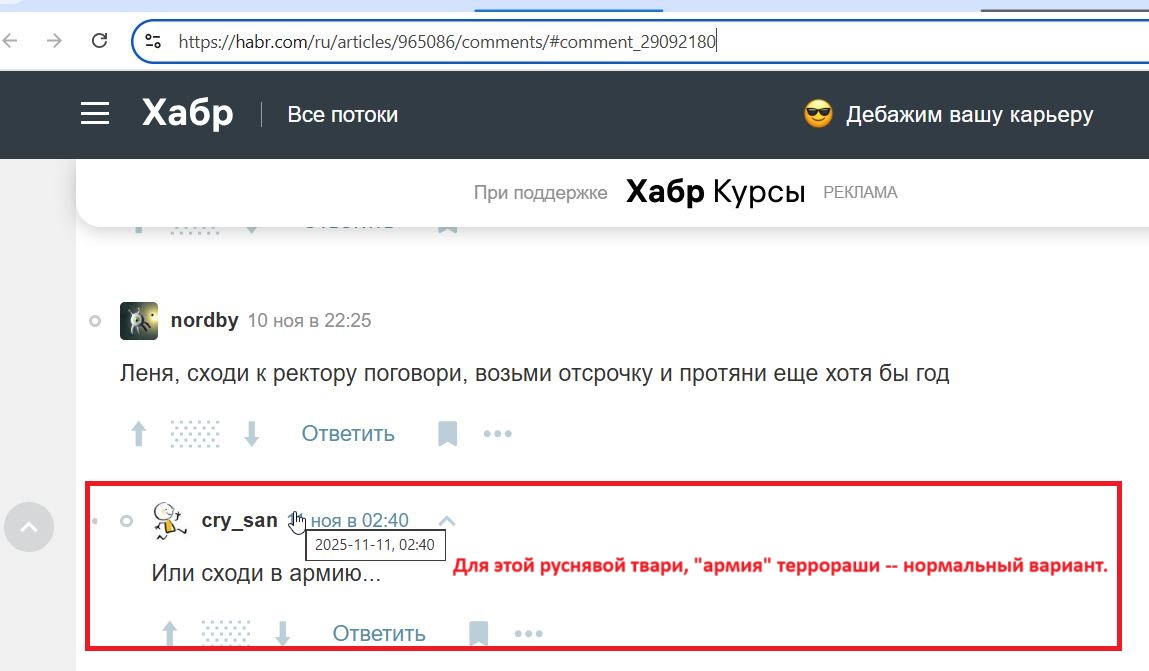Click the scroll-to-top arrow button
1149x671 pixels.
29,527
